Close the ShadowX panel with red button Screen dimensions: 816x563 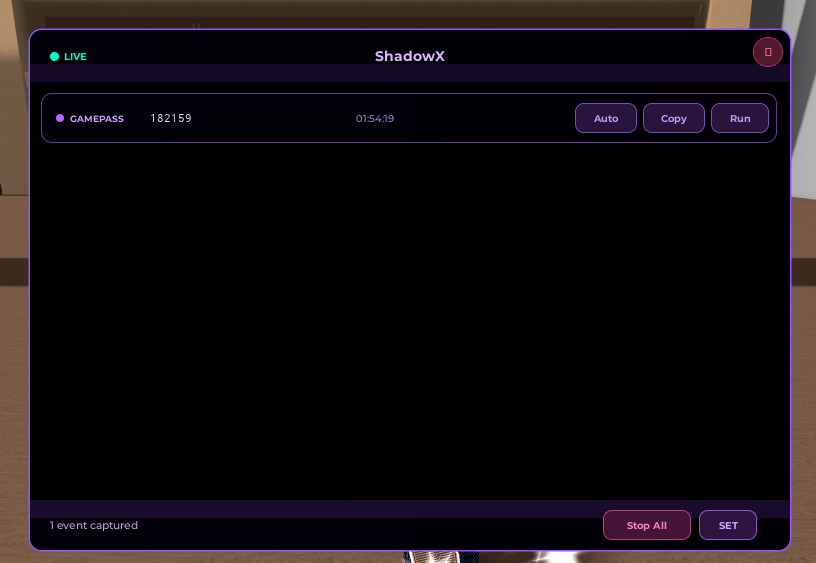[768, 52]
